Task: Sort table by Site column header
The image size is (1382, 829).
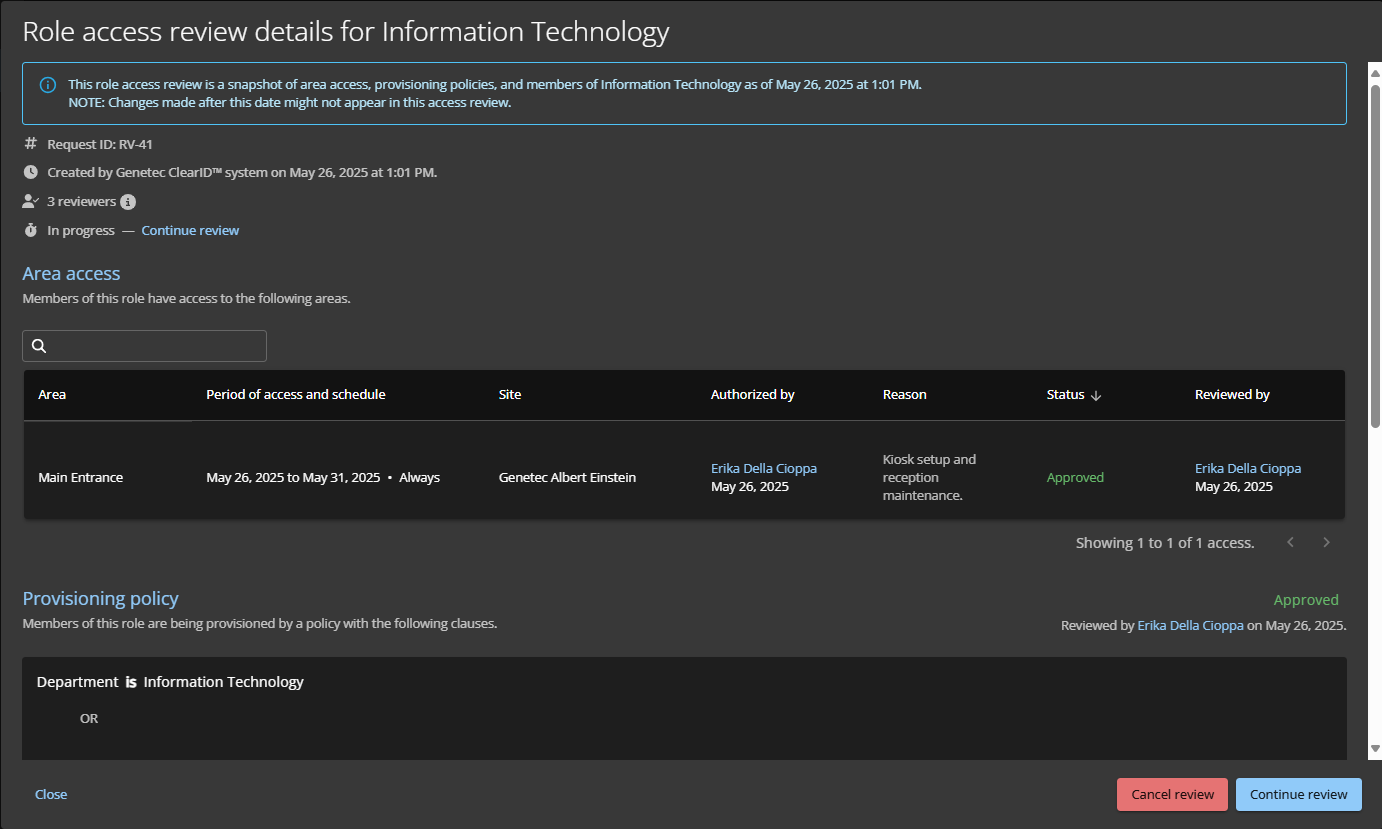Action: [x=510, y=395]
